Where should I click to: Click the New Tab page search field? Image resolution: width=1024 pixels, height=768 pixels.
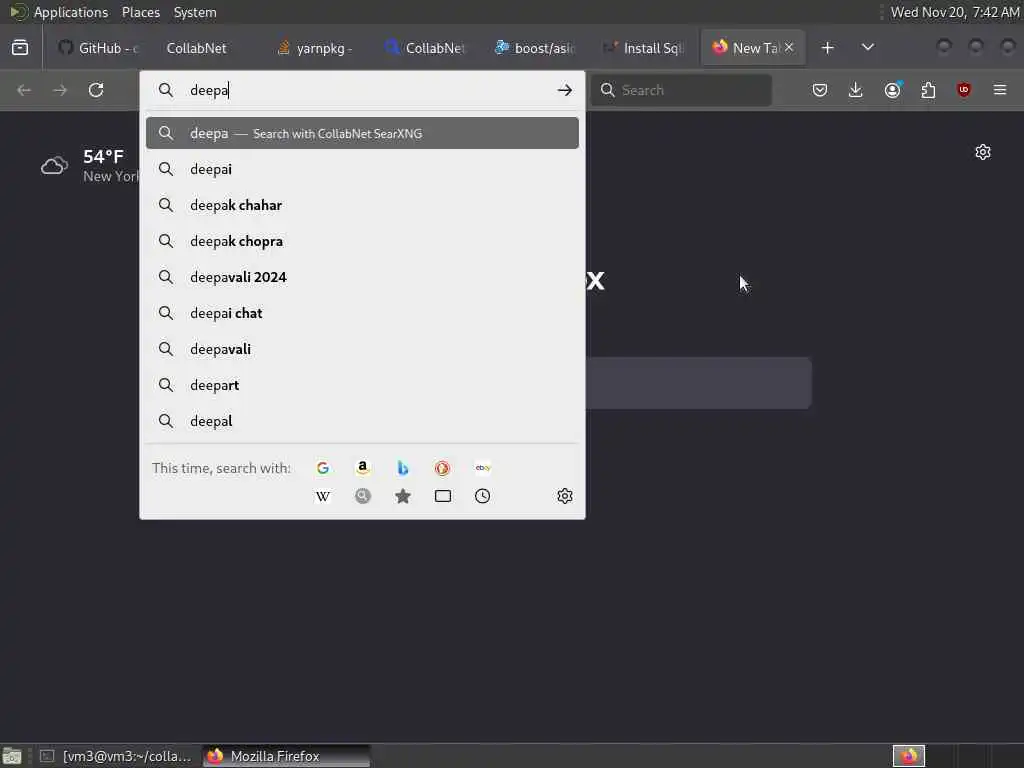click(x=697, y=383)
